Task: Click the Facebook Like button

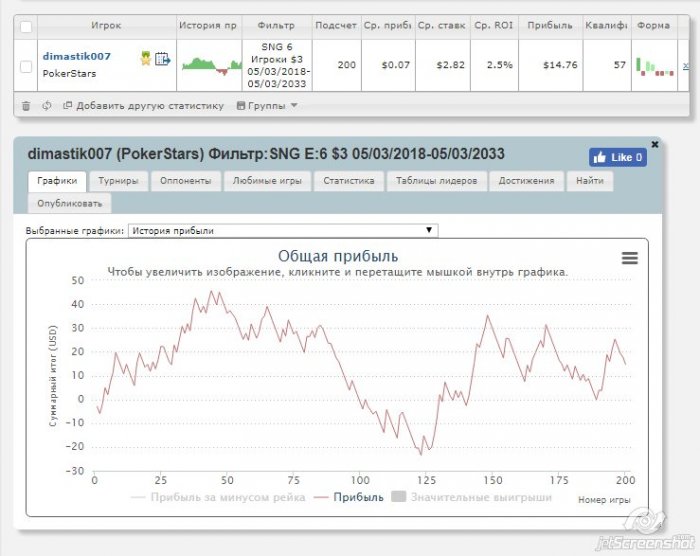Action: pos(617,157)
